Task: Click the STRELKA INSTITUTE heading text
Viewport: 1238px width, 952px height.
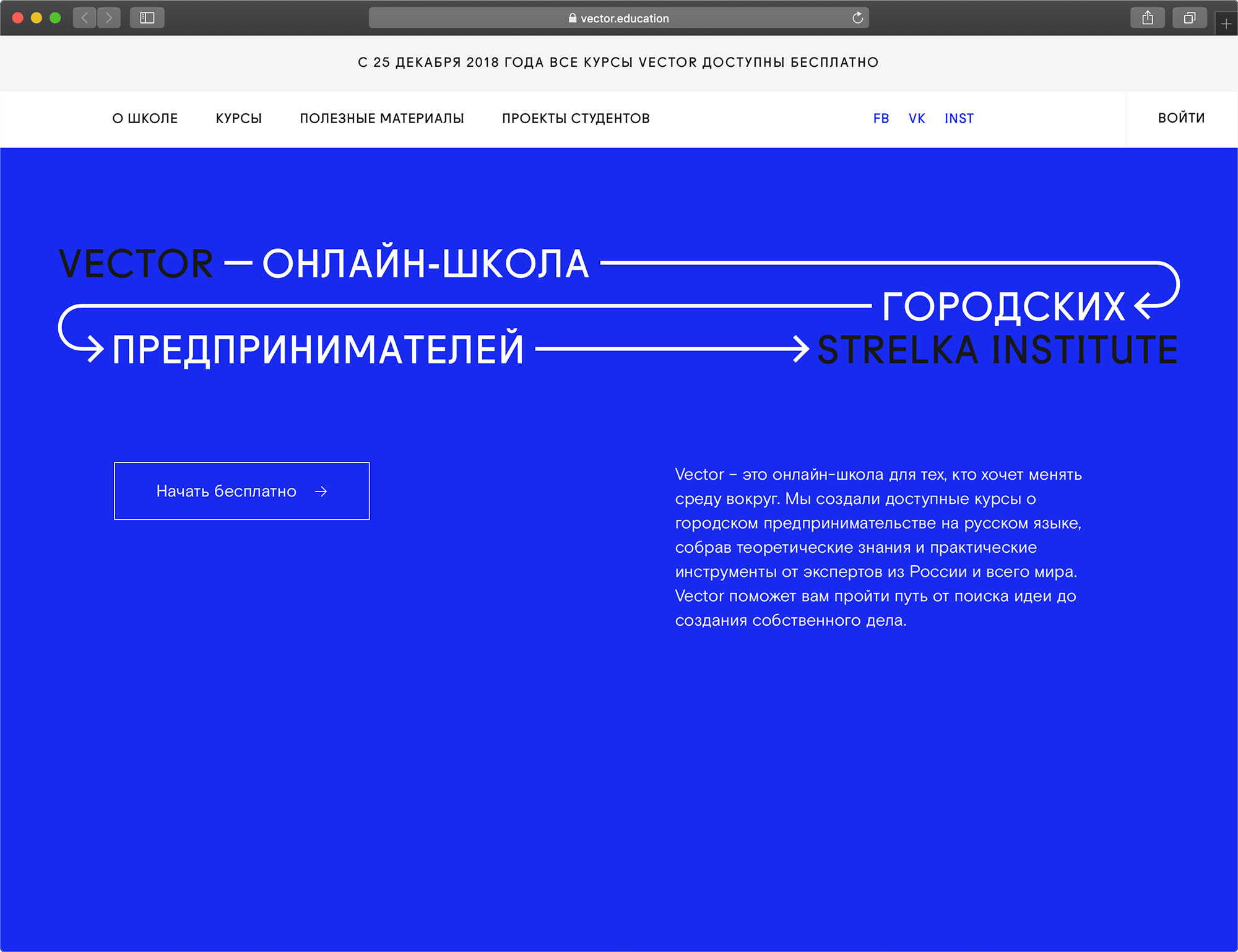Action: [x=997, y=350]
